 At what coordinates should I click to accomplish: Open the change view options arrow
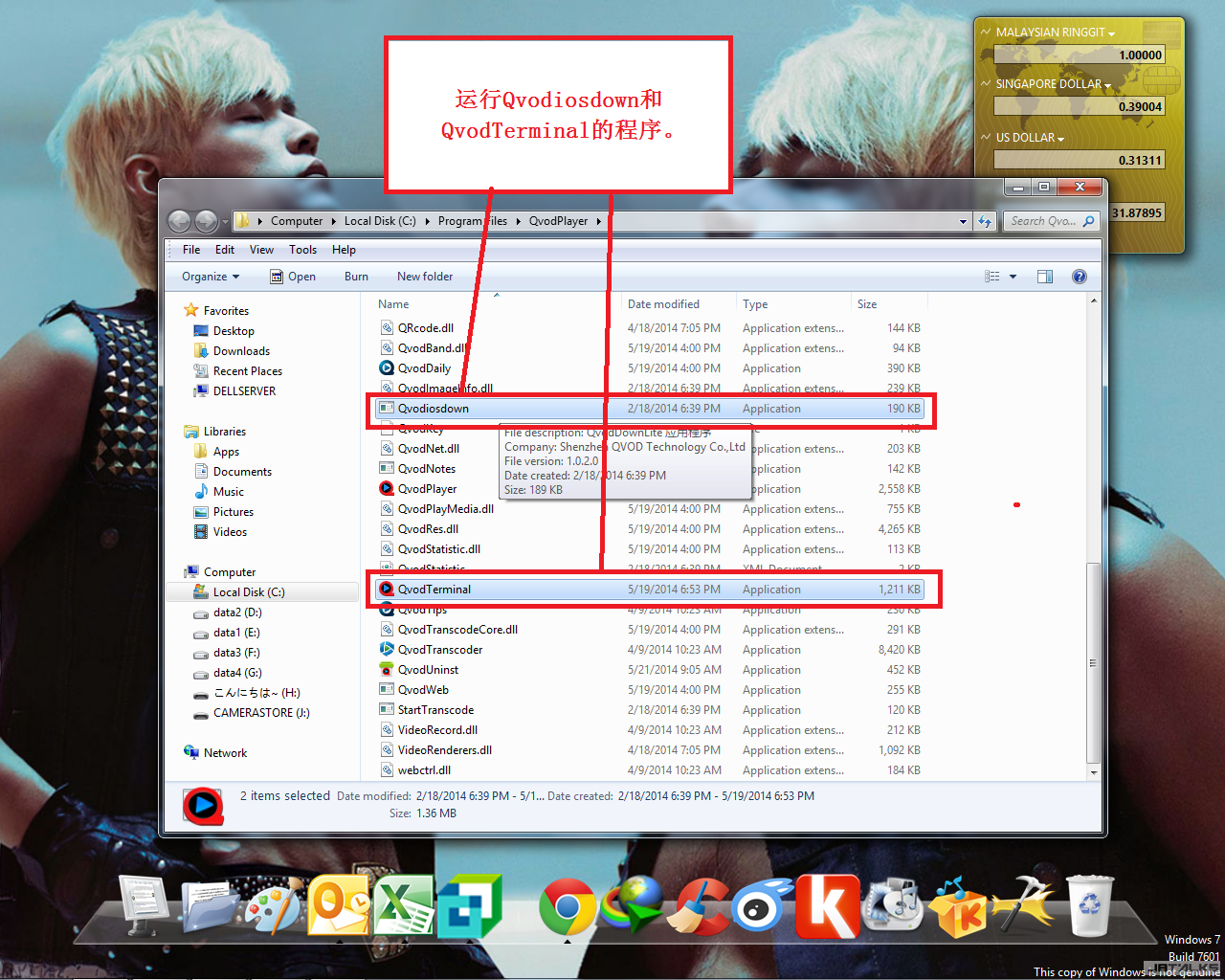pyautogui.click(x=1013, y=277)
